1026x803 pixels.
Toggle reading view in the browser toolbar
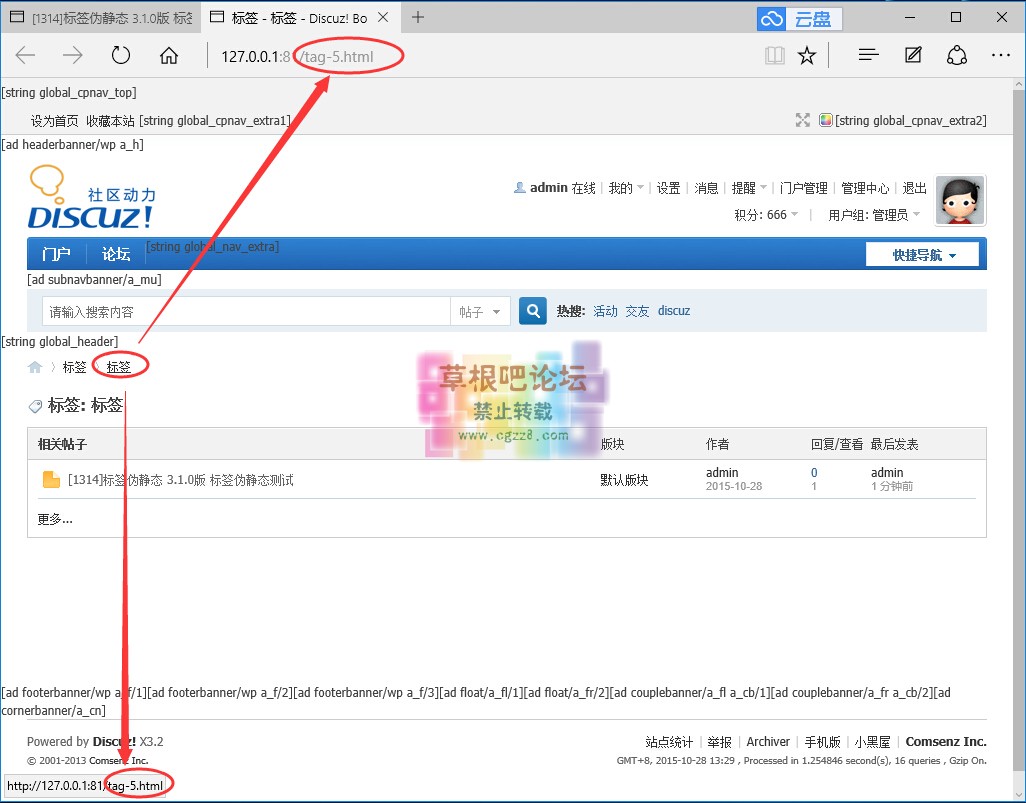[775, 56]
